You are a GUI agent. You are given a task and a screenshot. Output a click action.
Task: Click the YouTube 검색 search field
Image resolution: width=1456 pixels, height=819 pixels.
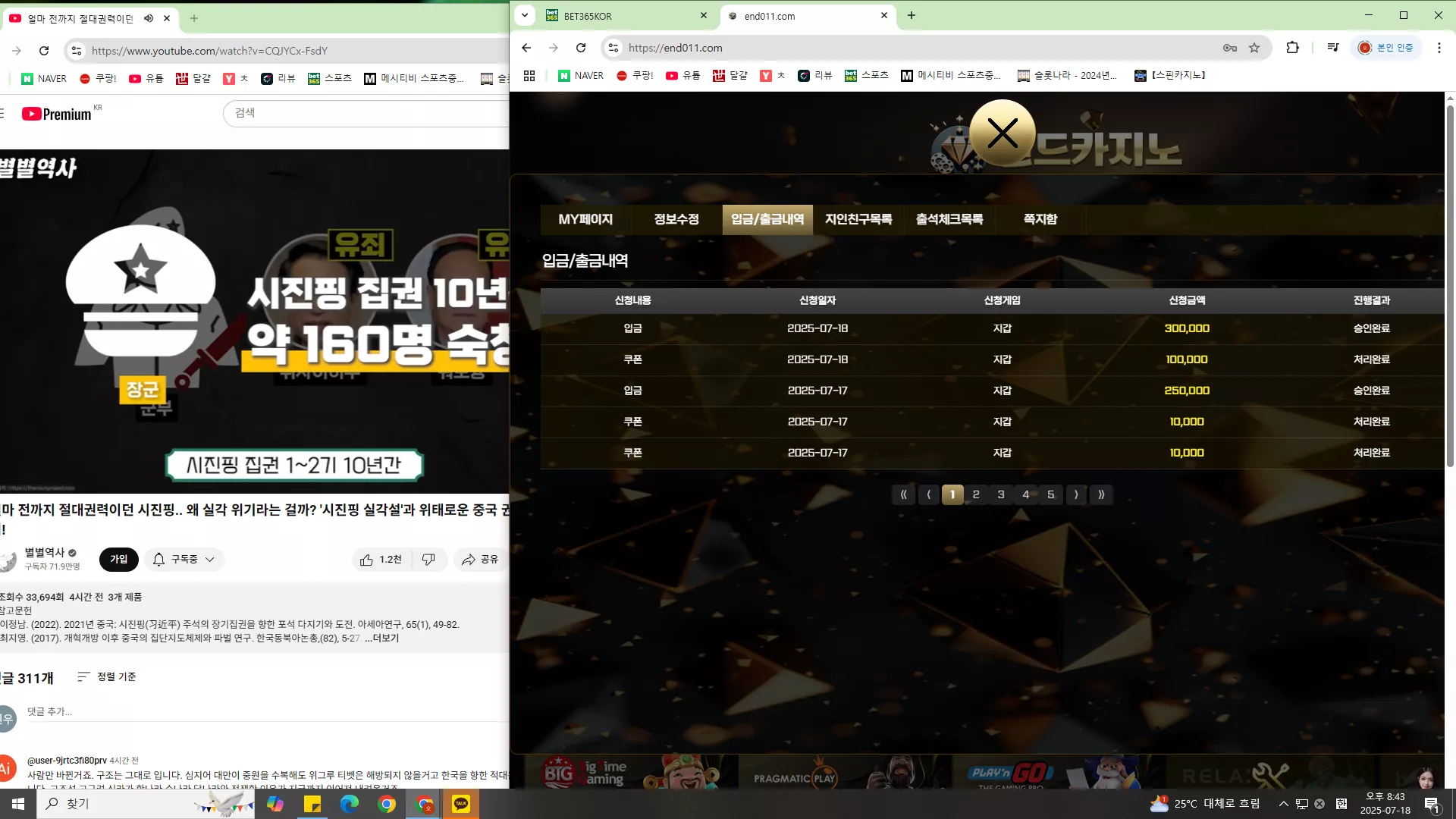366,113
